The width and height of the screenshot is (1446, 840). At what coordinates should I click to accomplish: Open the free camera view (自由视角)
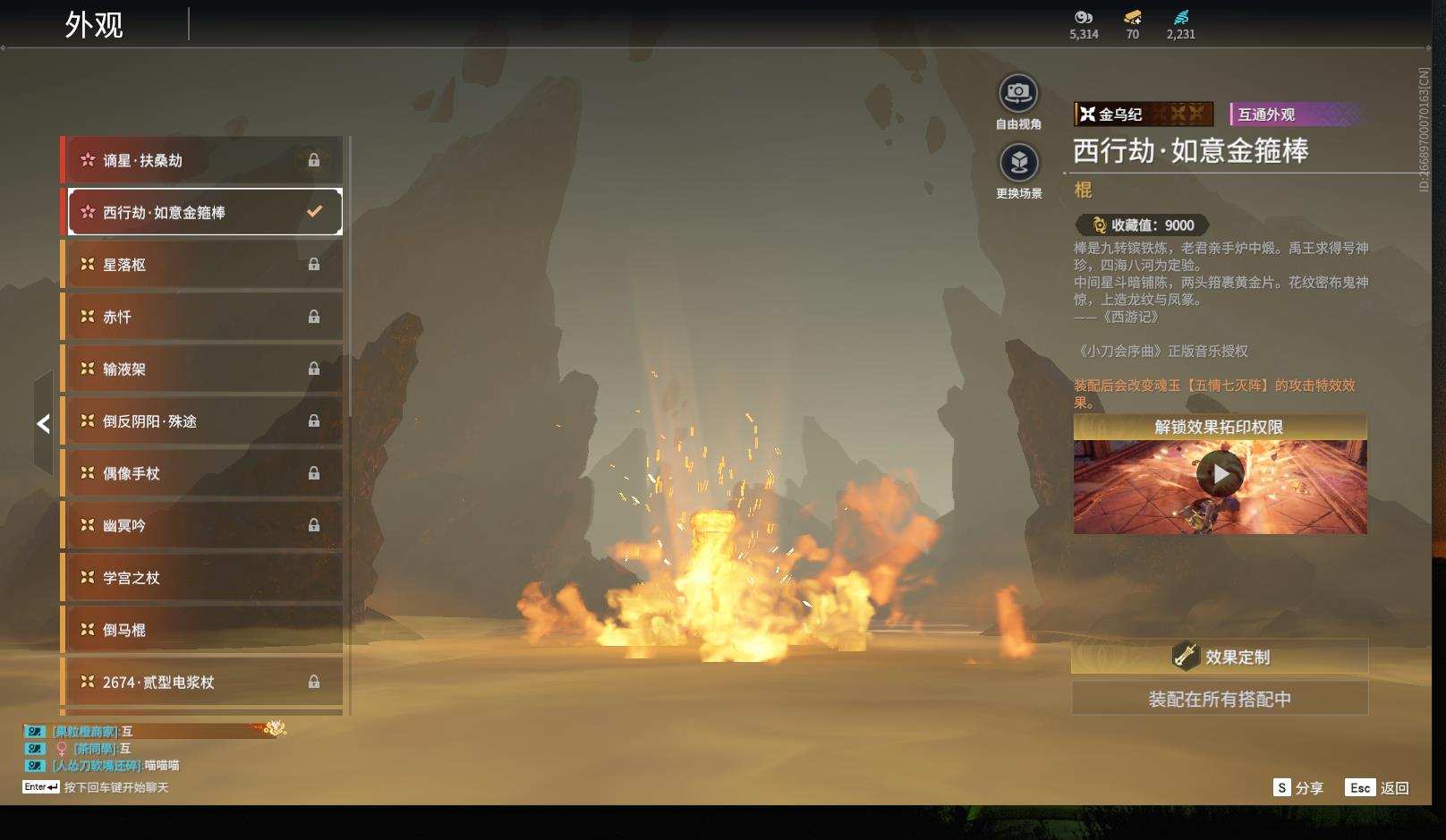point(1018,93)
